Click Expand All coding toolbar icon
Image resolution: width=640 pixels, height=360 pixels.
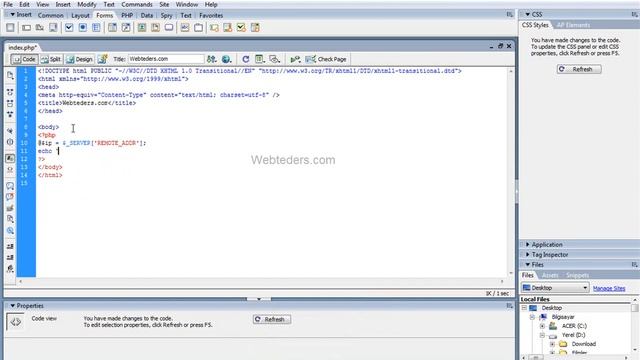[10, 114]
